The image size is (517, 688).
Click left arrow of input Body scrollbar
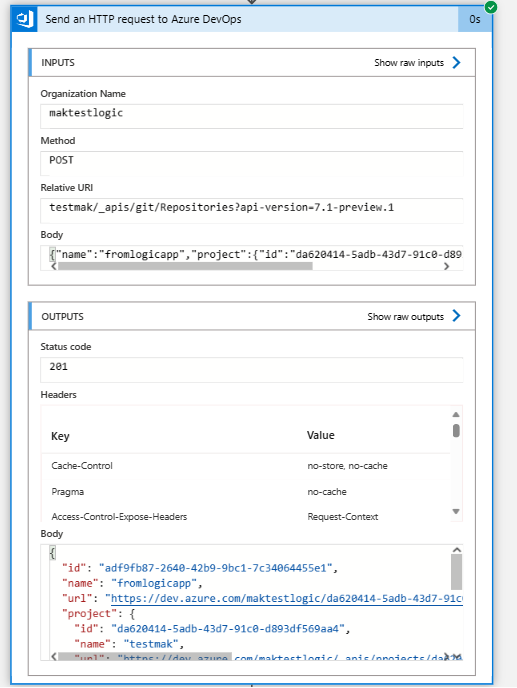pos(54,266)
